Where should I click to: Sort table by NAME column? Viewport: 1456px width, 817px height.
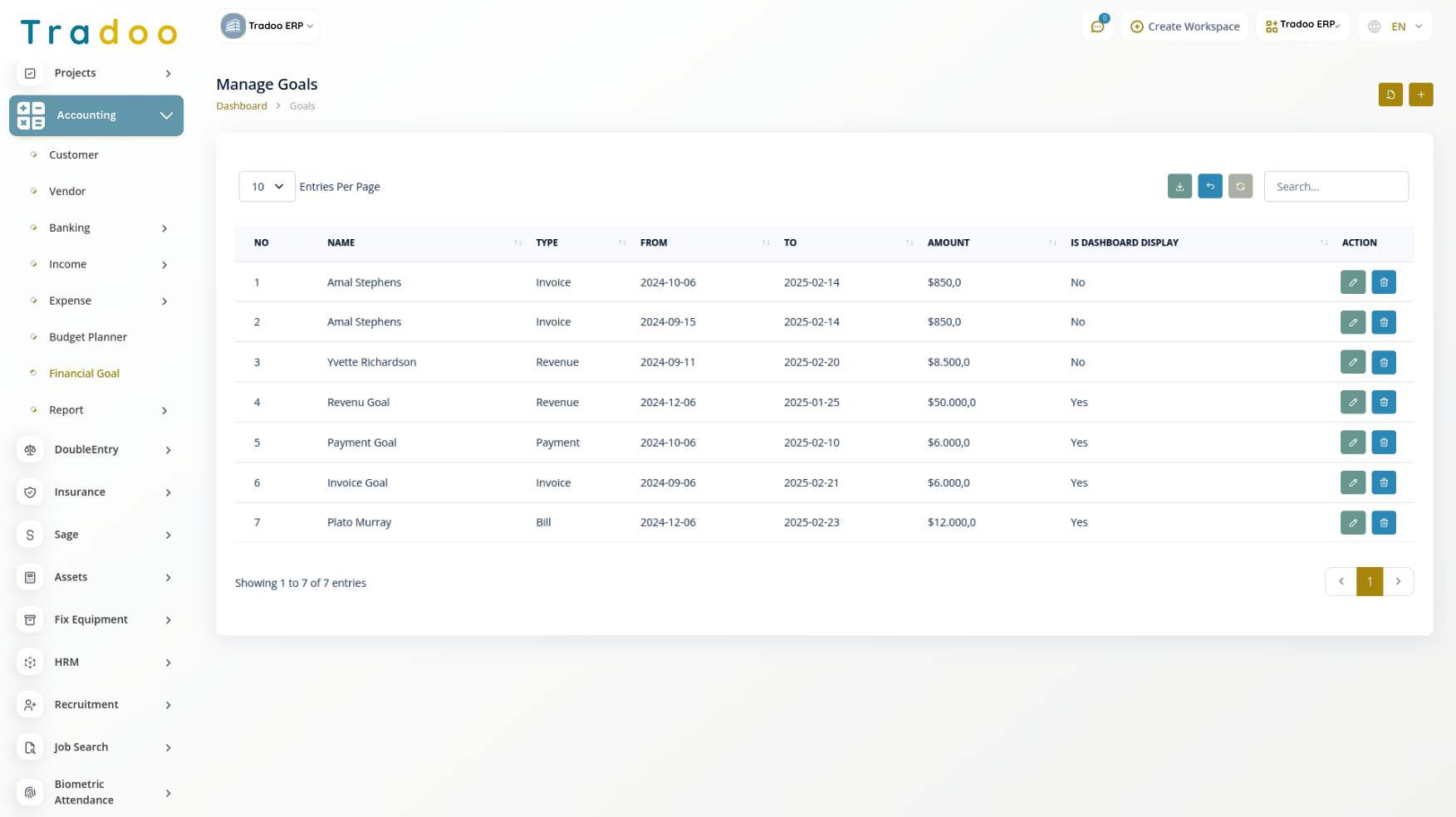[424, 243]
